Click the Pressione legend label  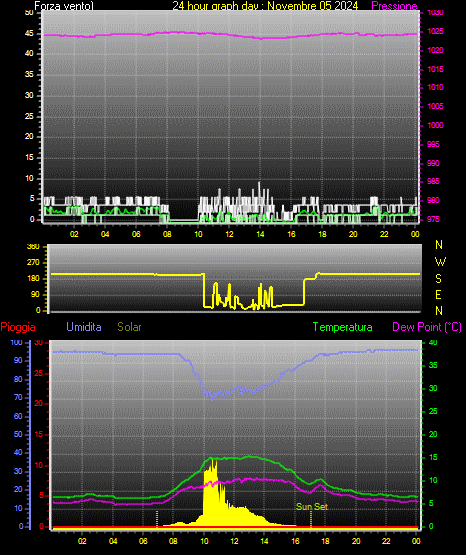(x=394, y=6)
